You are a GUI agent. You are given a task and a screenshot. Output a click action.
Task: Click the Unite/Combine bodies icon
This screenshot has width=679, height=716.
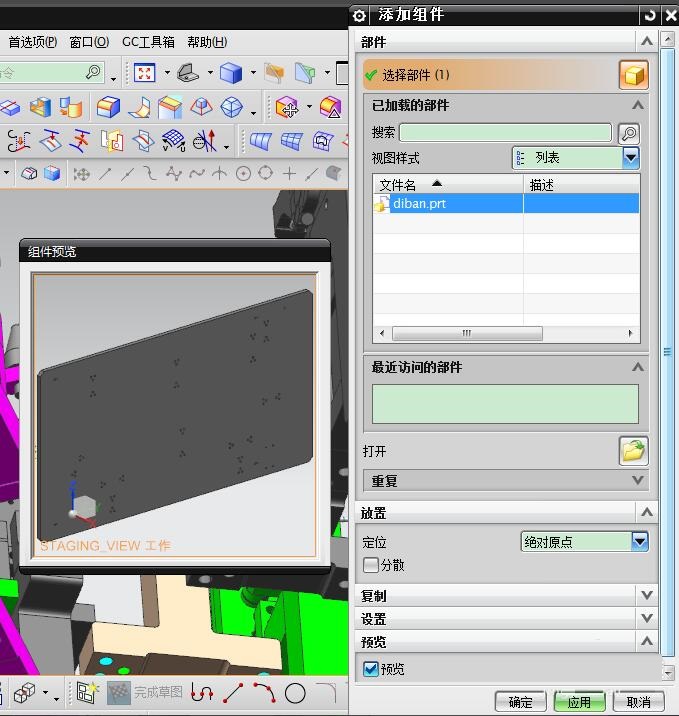click(x=71, y=107)
